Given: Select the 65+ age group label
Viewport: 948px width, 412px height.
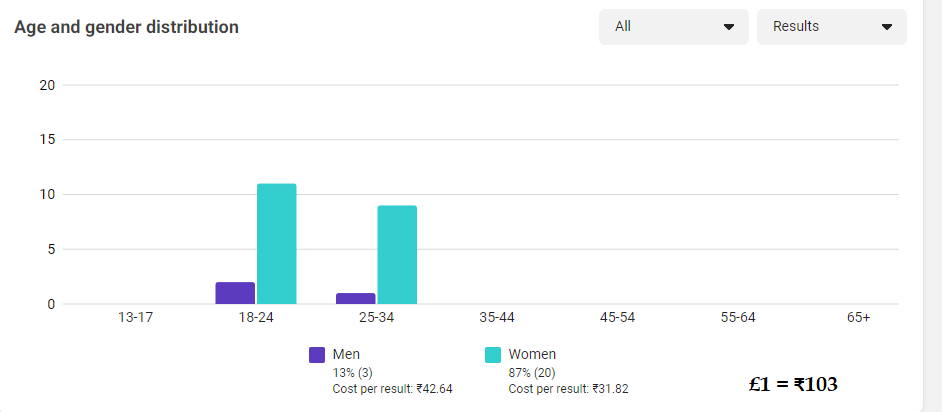Looking at the screenshot, I should tap(858, 318).
